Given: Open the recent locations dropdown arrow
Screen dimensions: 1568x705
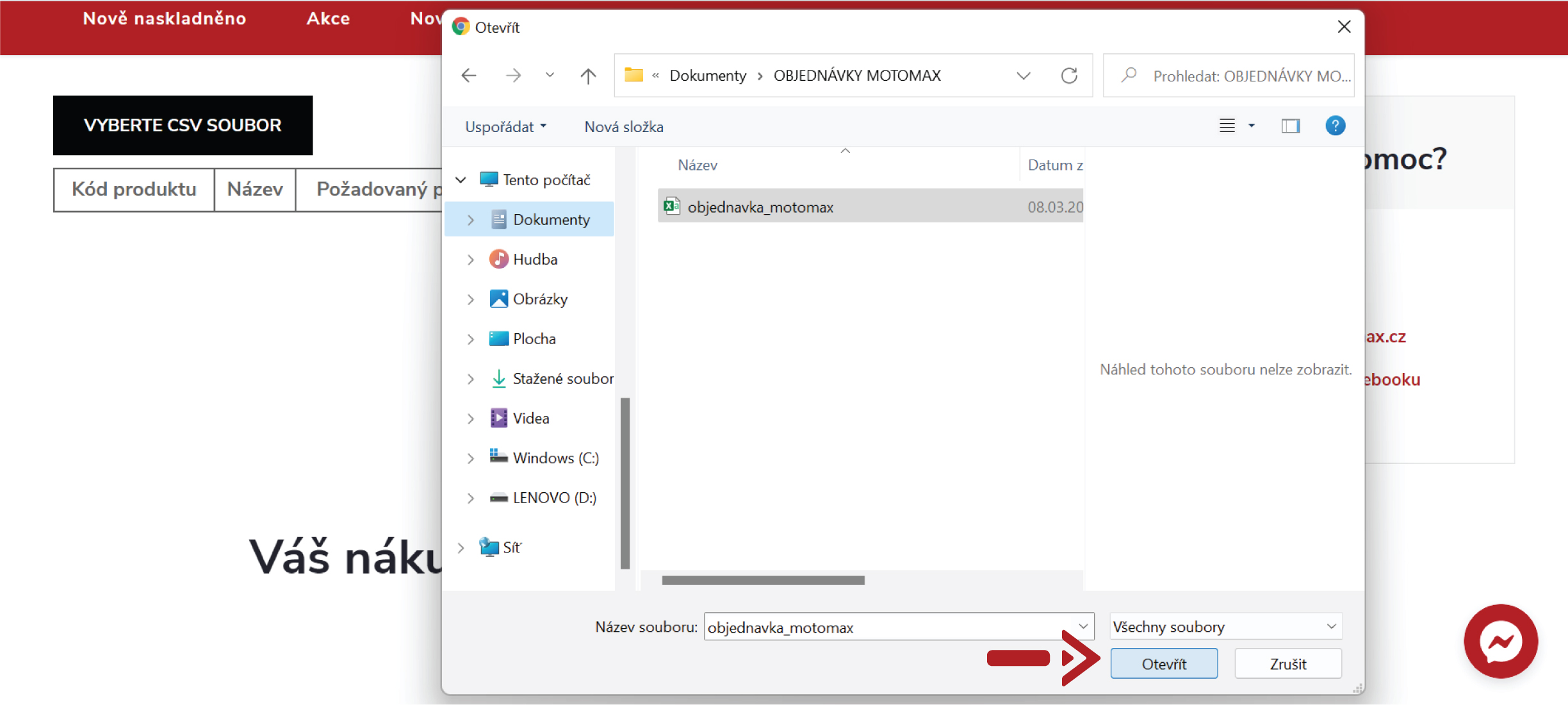Looking at the screenshot, I should point(550,76).
